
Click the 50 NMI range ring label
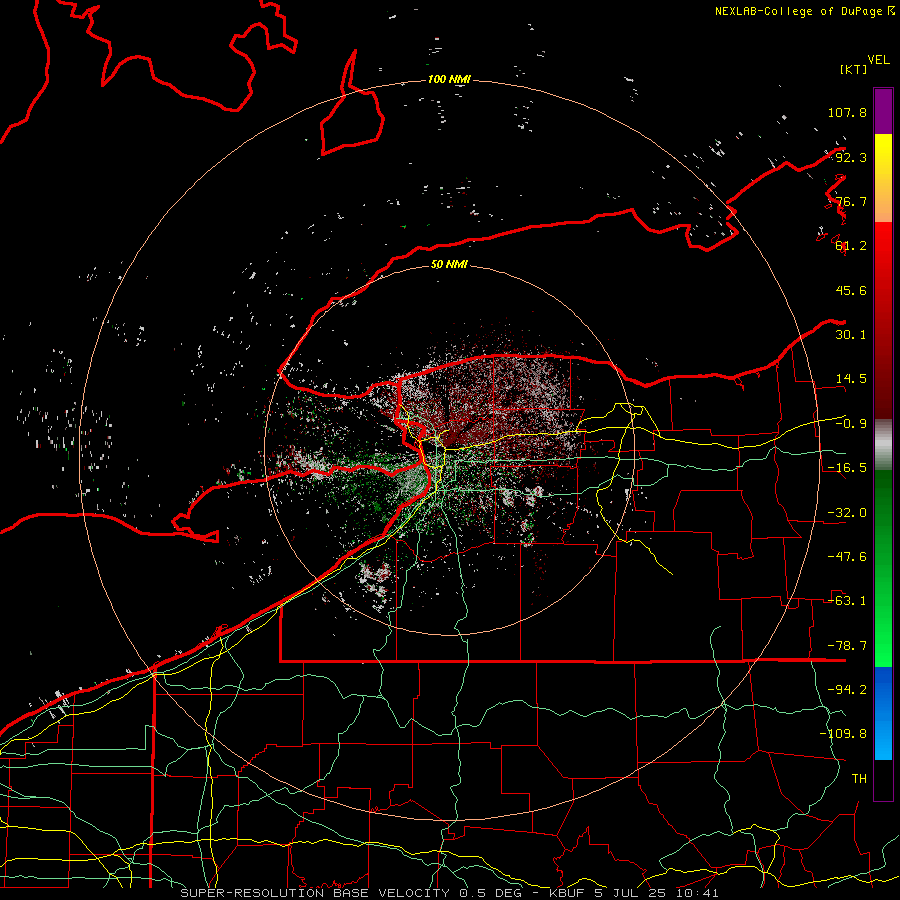(x=449, y=265)
